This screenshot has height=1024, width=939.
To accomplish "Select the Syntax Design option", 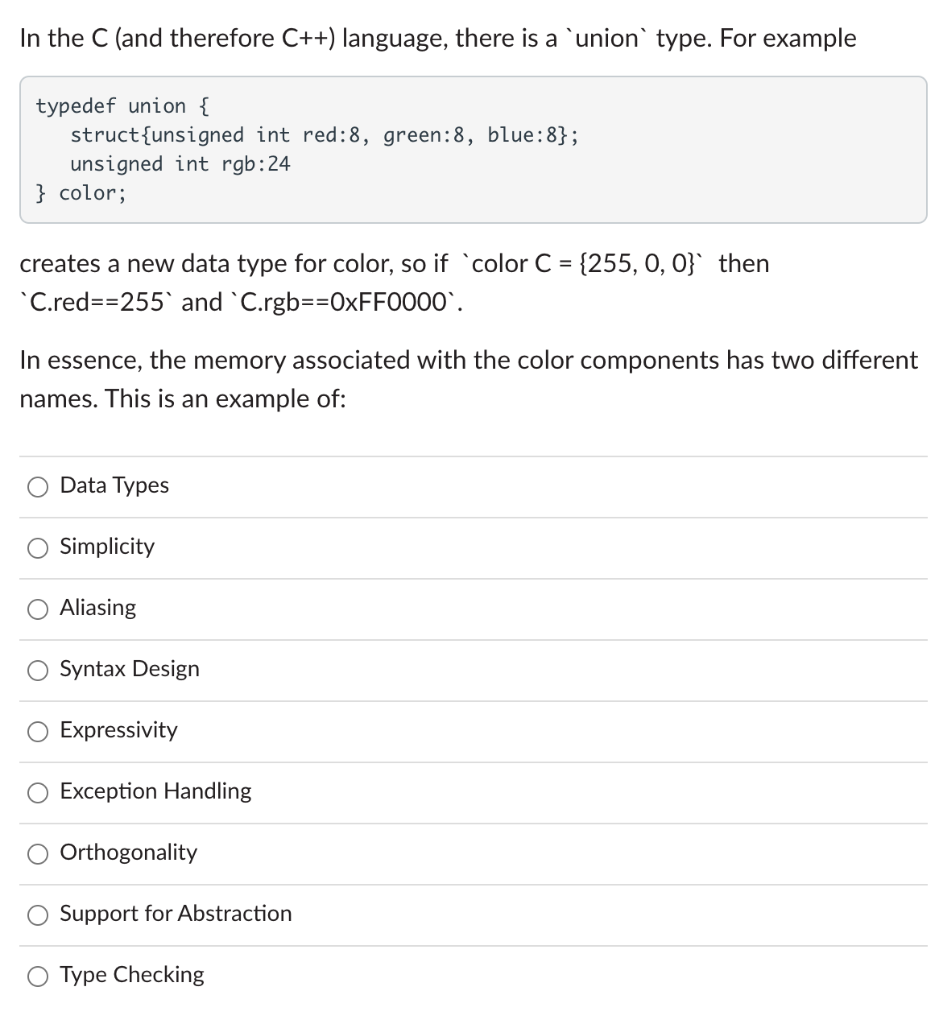I will (x=37, y=670).
